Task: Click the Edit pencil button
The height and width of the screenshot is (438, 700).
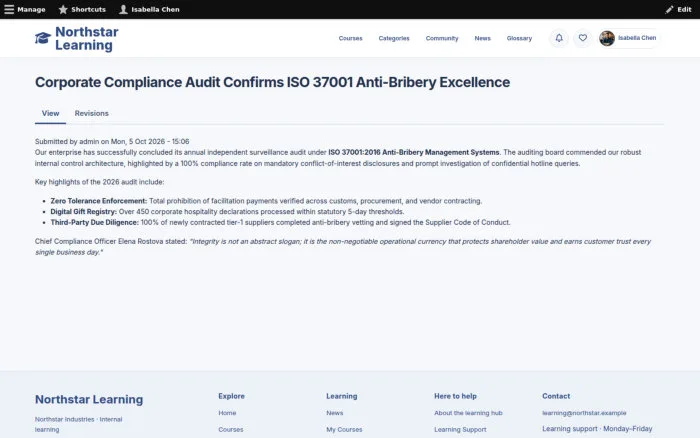Action: click(x=678, y=9)
